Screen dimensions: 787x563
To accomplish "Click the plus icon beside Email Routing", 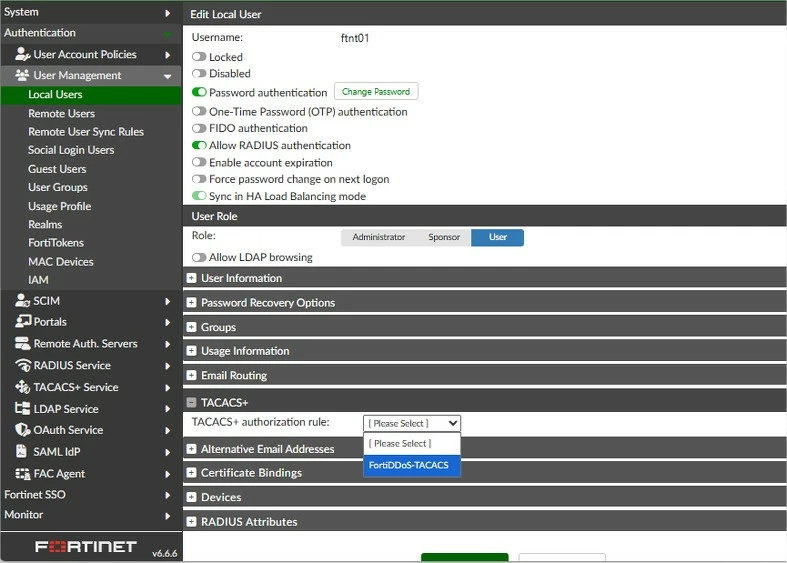I will (x=191, y=375).
